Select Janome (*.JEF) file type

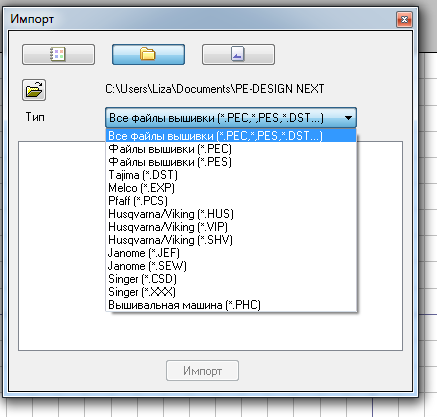coord(231,253)
